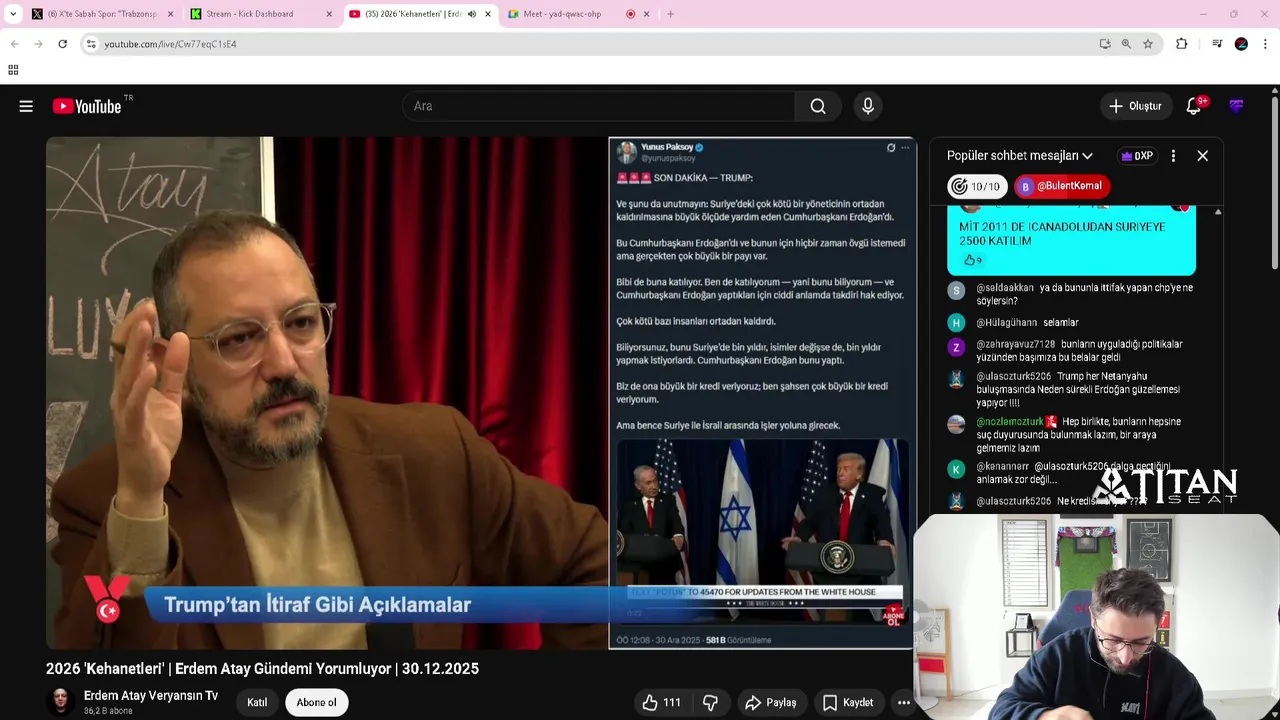The image size is (1280, 720).
Task: Open Erdem Atay Veryansın Tv channel link
Action: coord(151,696)
